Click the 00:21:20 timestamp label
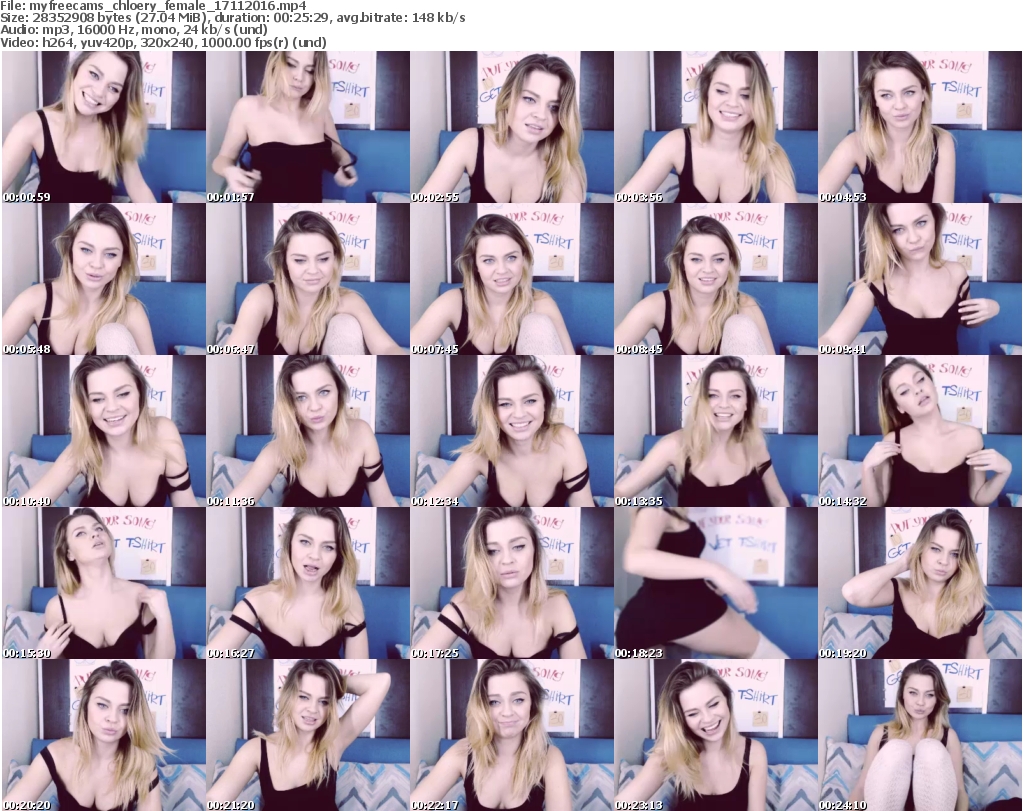1024x811 pixels. [231, 805]
